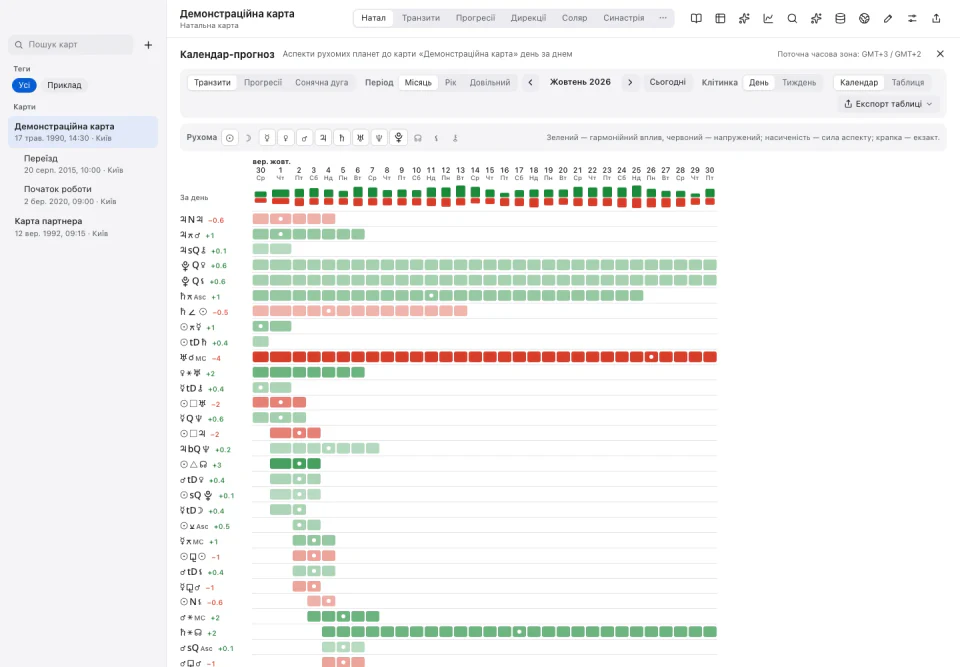Screen dimensions: 960x667
Task: Toggle the Pluto moving planet glyph
Action: click(x=399, y=138)
